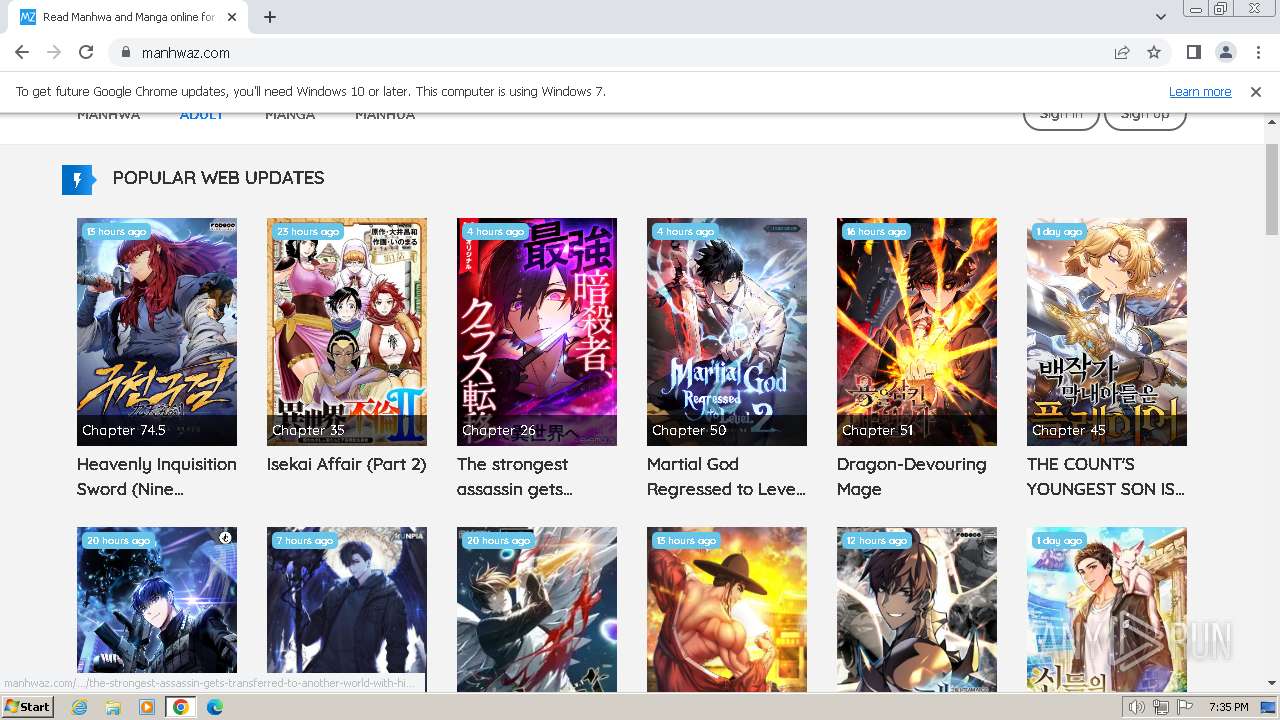Select the manhwaz browser tab
The image size is (1280, 720).
pyautogui.click(x=128, y=17)
